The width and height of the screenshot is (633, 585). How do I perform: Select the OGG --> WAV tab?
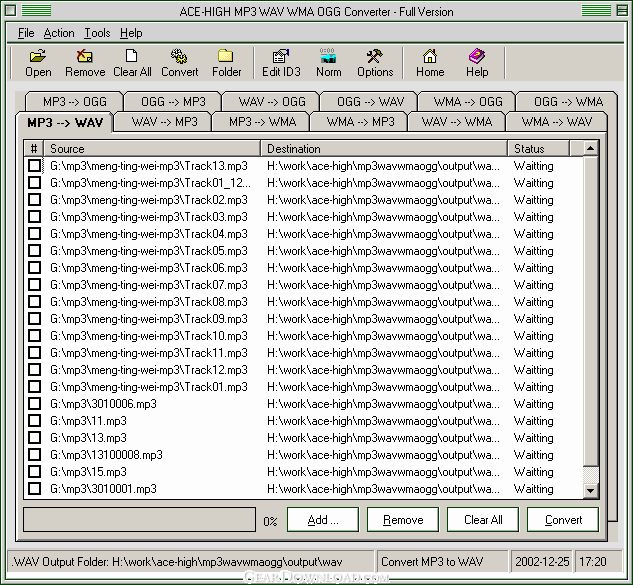click(370, 101)
